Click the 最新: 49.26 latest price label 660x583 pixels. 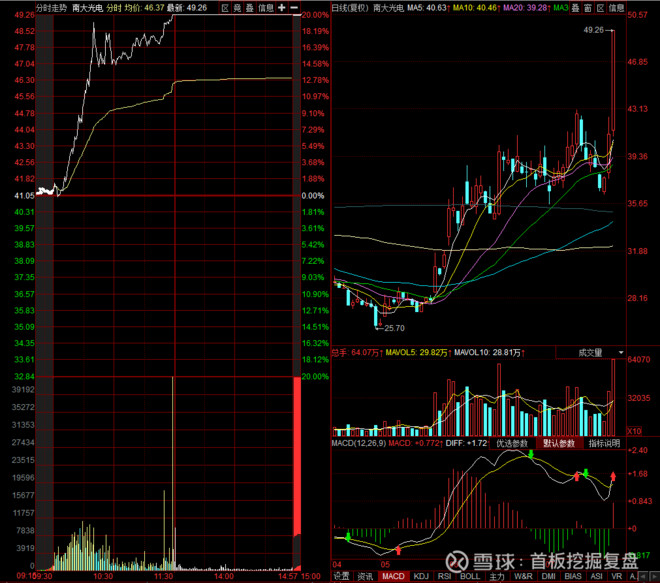click(x=187, y=8)
